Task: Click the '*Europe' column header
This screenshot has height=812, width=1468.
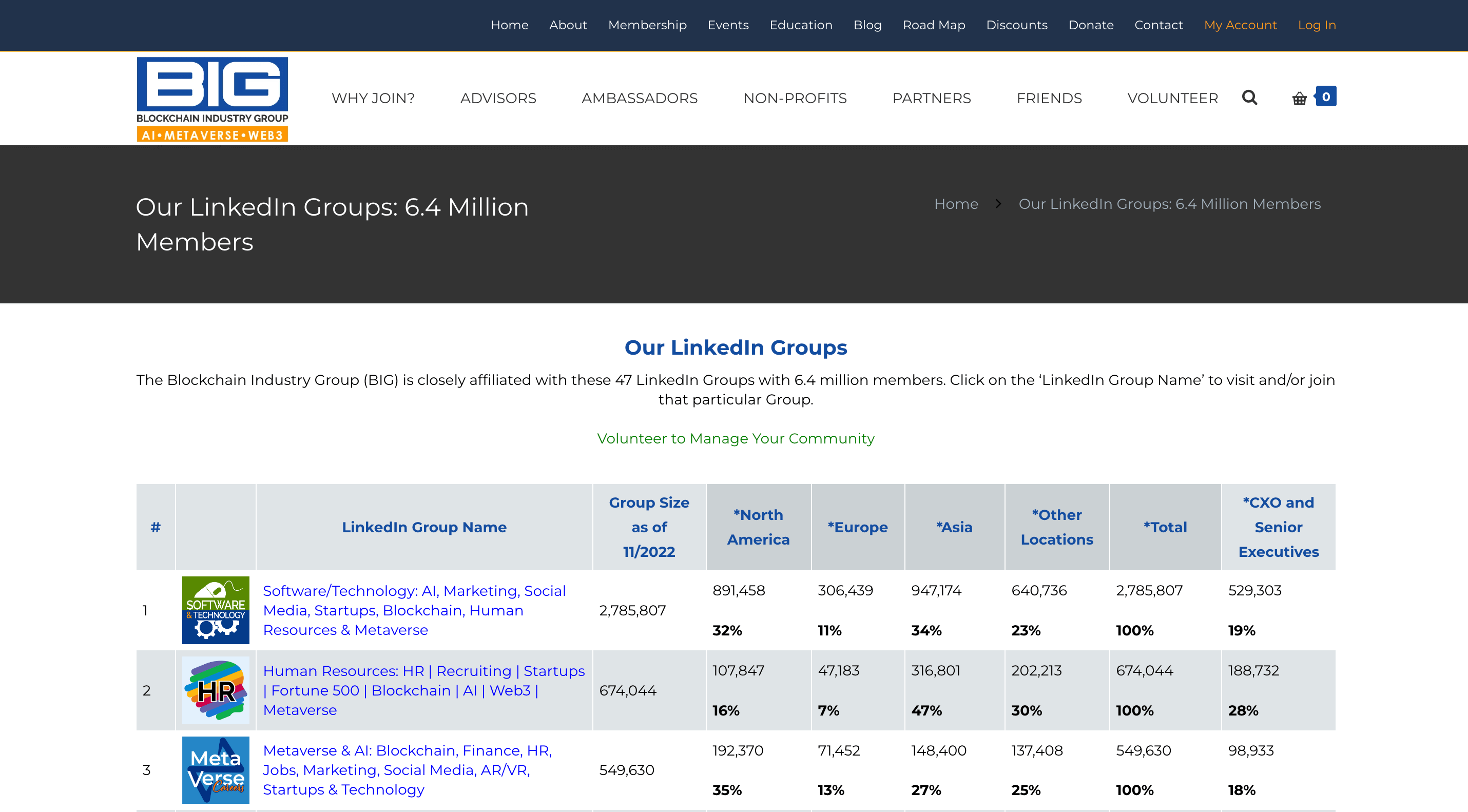Action: click(857, 527)
